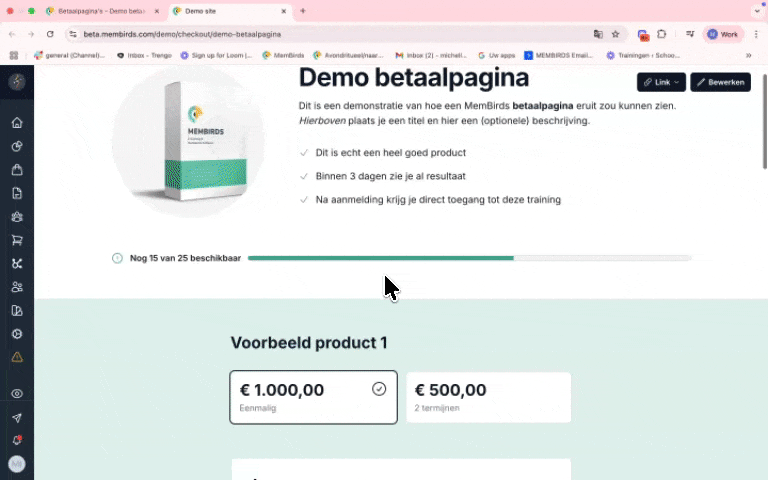Open the browser extensions puzzle icon
The image size is (768, 480).
pyautogui.click(x=662, y=34)
